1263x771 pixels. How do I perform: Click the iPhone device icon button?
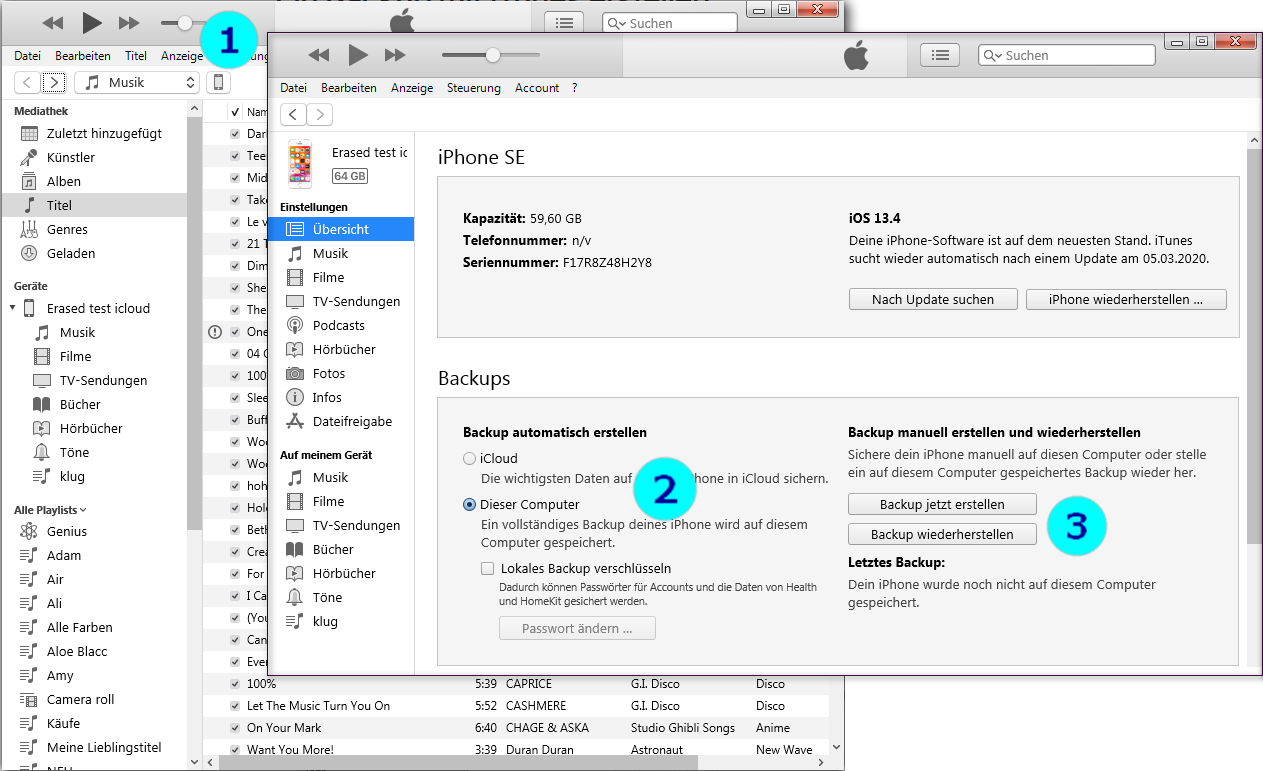point(217,83)
